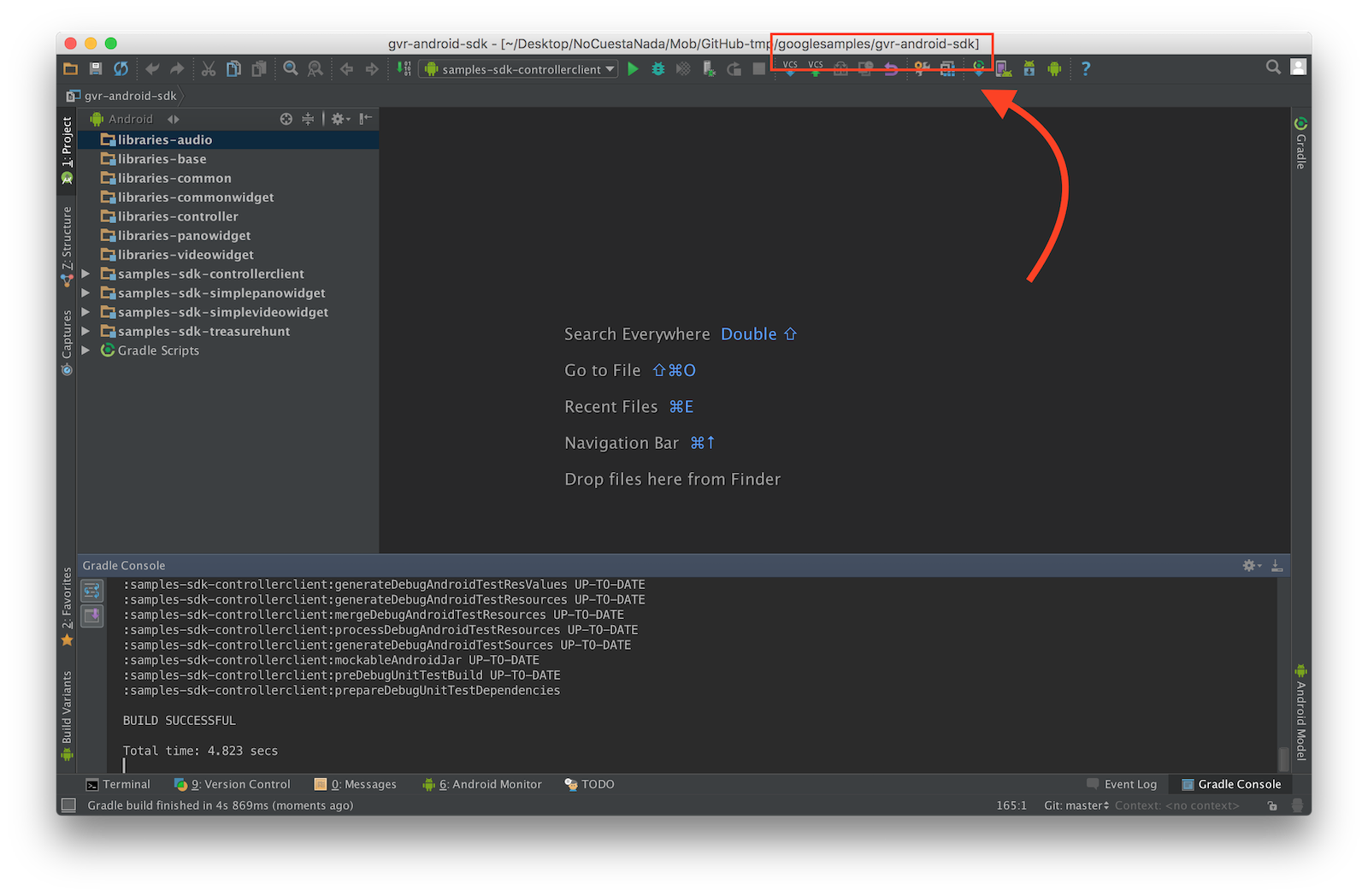Click the VCS Commit Changes icon

pyautogui.click(x=816, y=69)
